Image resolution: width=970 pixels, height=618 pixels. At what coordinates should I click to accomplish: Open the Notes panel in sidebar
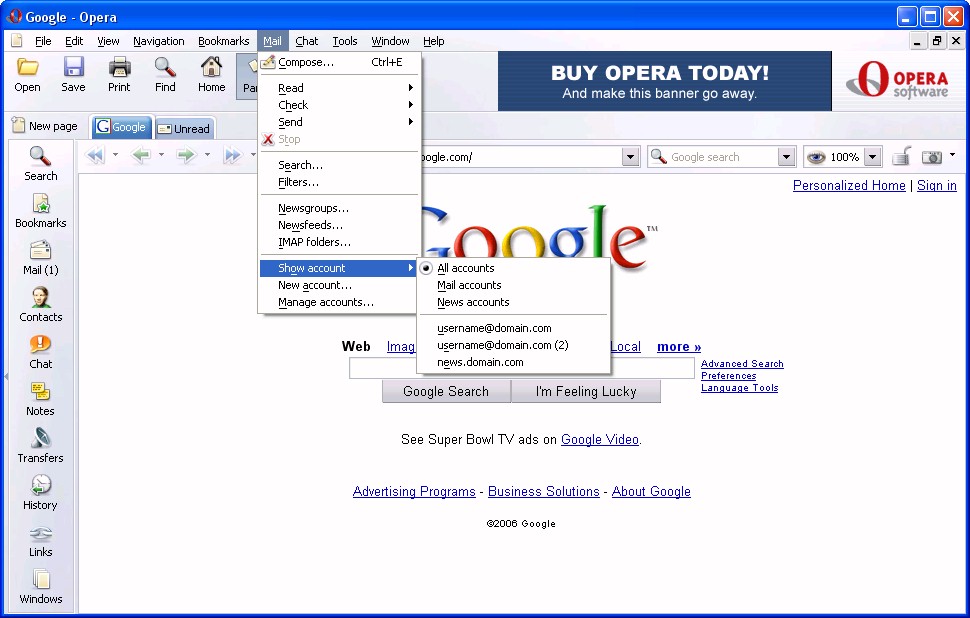(41, 399)
